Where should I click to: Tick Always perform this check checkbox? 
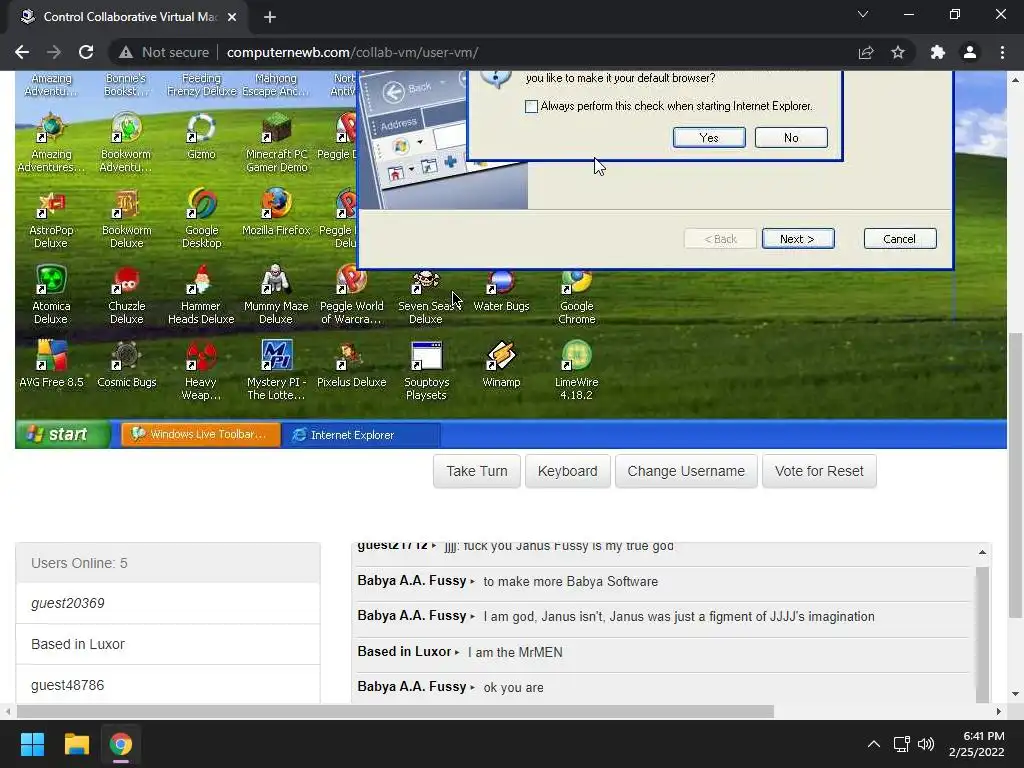point(532,106)
